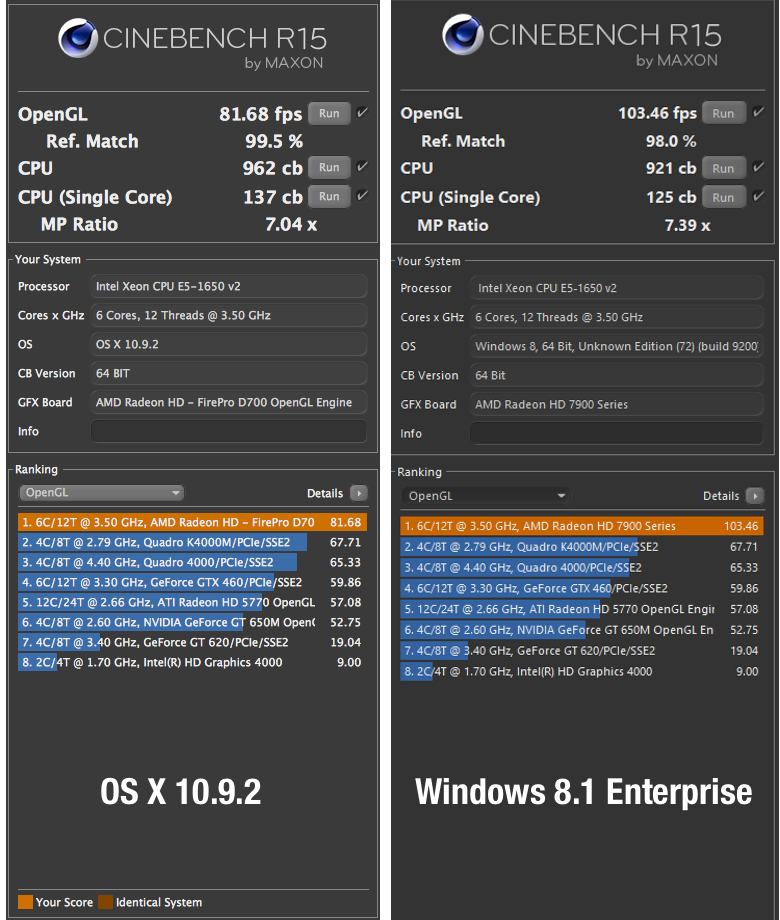Run CPU test in OS X window

click(x=329, y=168)
